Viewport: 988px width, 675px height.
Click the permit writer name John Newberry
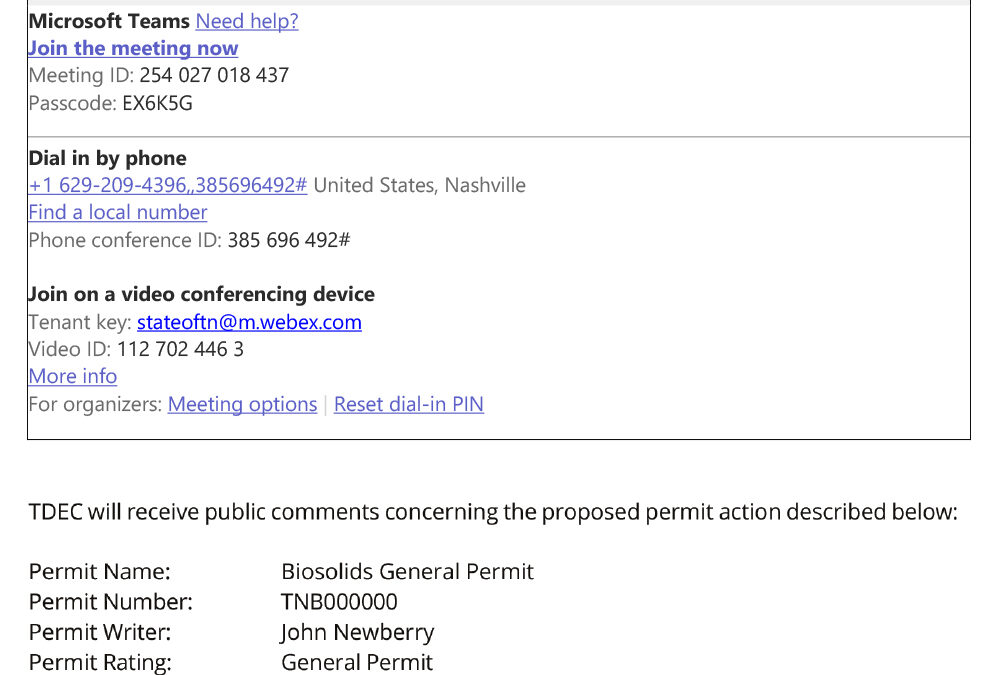[357, 632]
